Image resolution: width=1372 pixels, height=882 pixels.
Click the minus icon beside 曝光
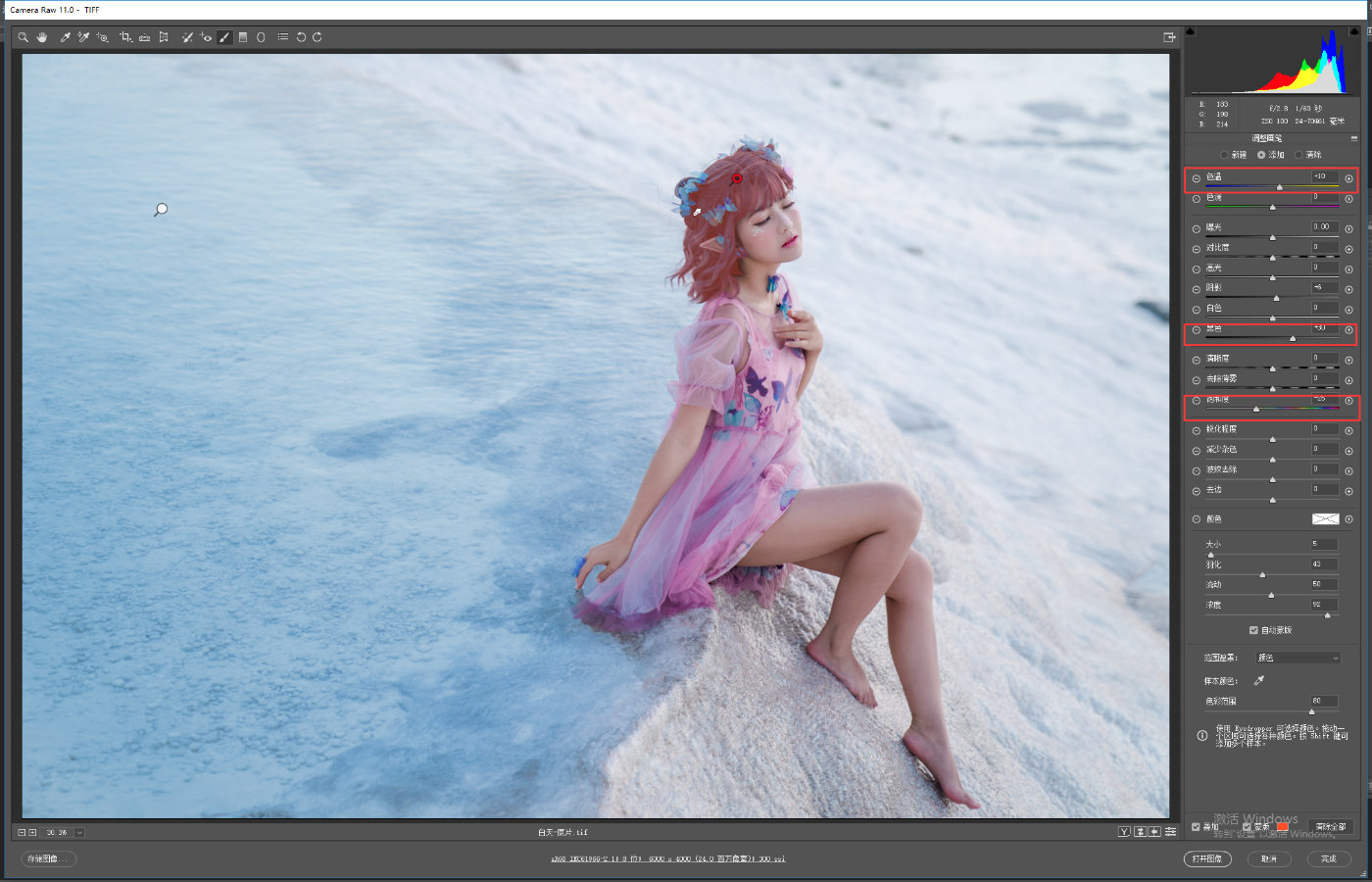coord(1197,228)
